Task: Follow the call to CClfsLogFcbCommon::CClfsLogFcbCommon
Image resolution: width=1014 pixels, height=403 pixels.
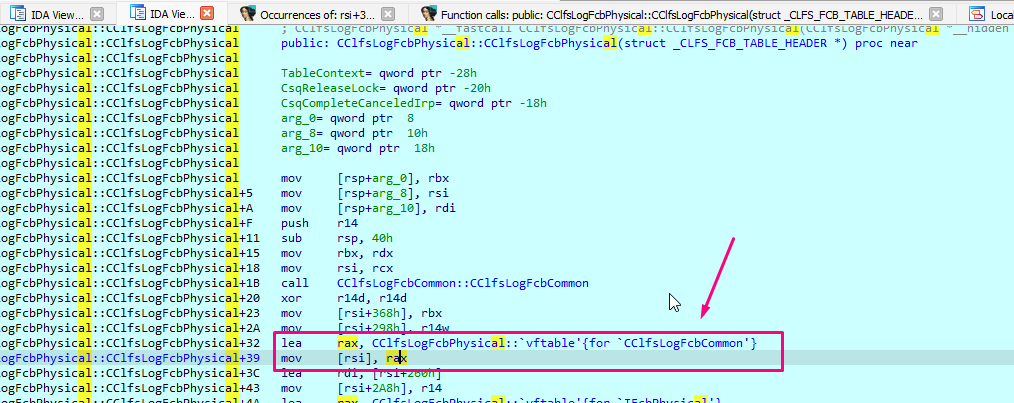Action: (462, 283)
